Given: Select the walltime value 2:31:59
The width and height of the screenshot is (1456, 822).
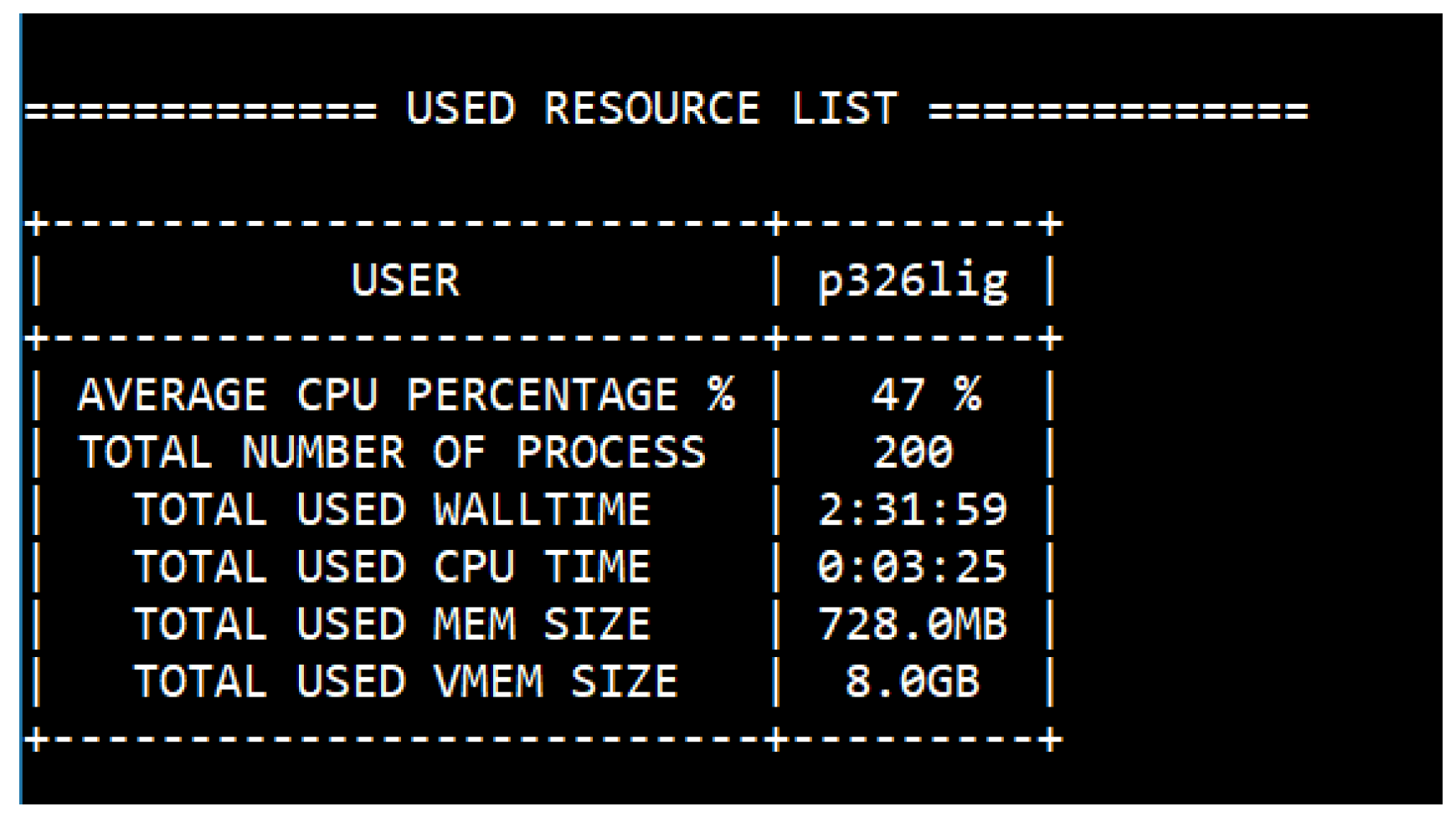Looking at the screenshot, I should (x=913, y=510).
